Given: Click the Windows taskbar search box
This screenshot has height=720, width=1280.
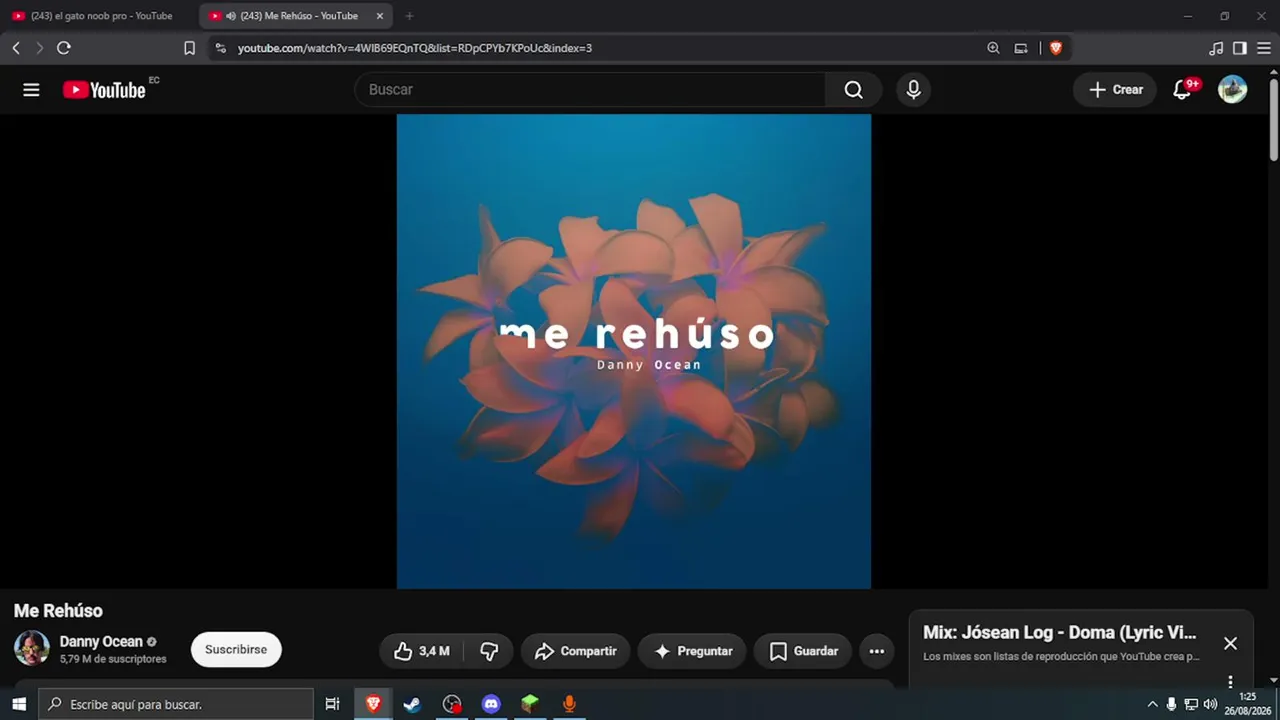Looking at the screenshot, I should coord(176,704).
